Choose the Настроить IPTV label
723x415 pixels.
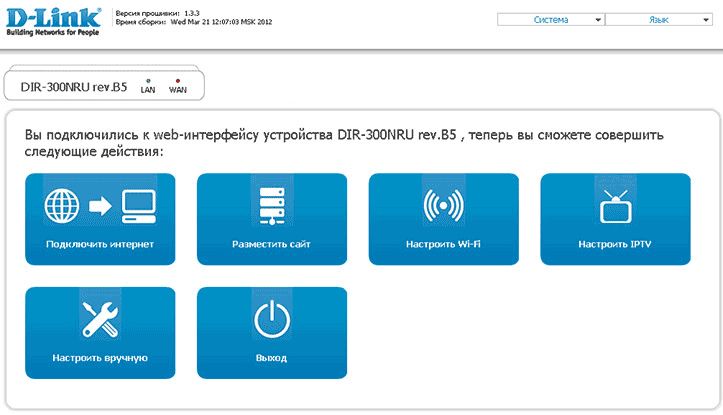(615, 244)
